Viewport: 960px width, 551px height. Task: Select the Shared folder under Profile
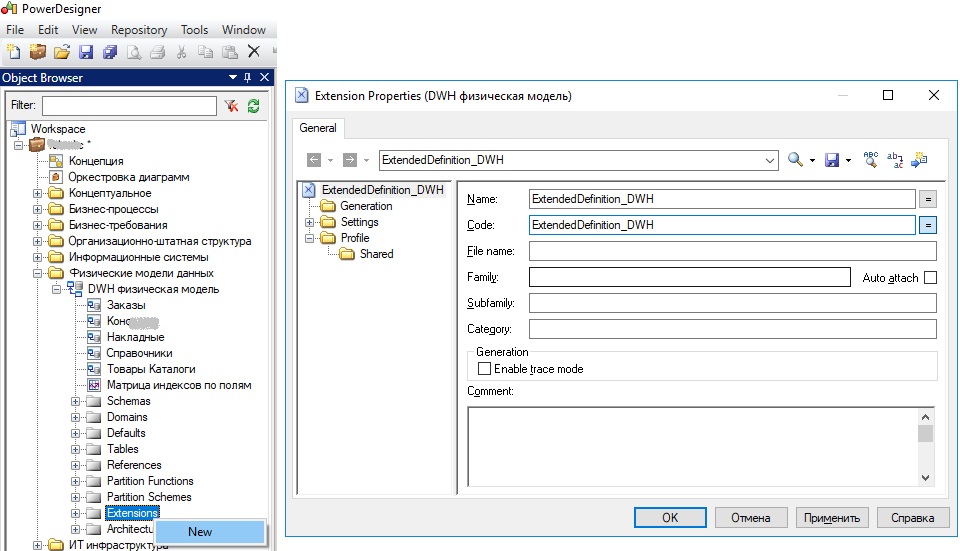(377, 254)
